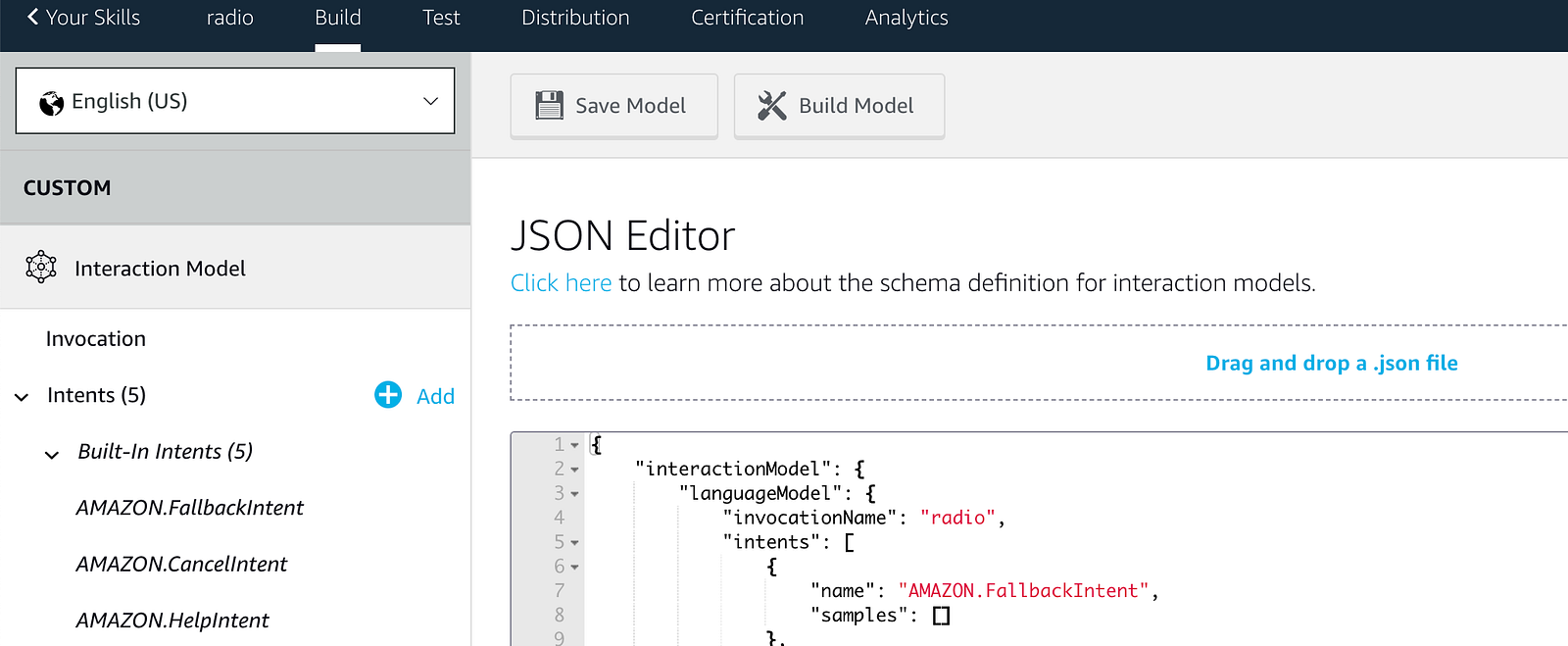
Task: Click inside the JSON editor on invocationName line
Action: click(x=863, y=518)
